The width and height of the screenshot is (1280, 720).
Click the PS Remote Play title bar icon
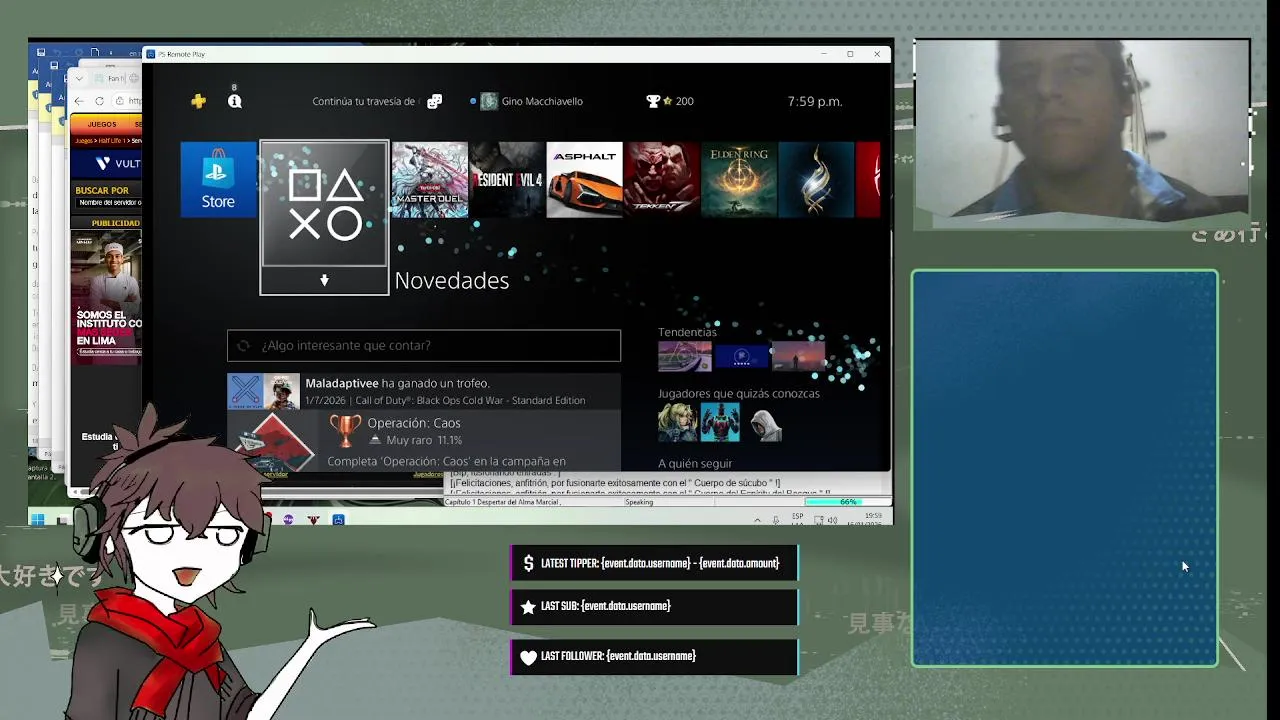[x=150, y=54]
